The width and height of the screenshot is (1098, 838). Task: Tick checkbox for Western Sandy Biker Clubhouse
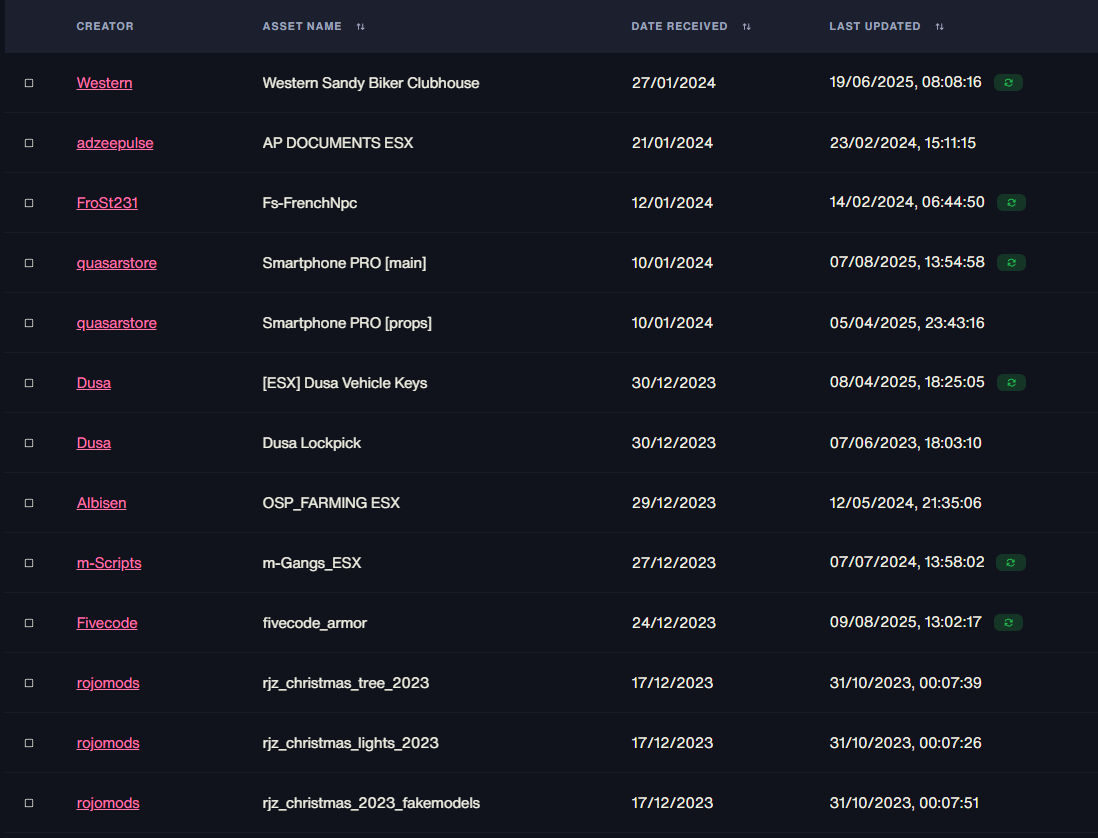click(x=29, y=83)
